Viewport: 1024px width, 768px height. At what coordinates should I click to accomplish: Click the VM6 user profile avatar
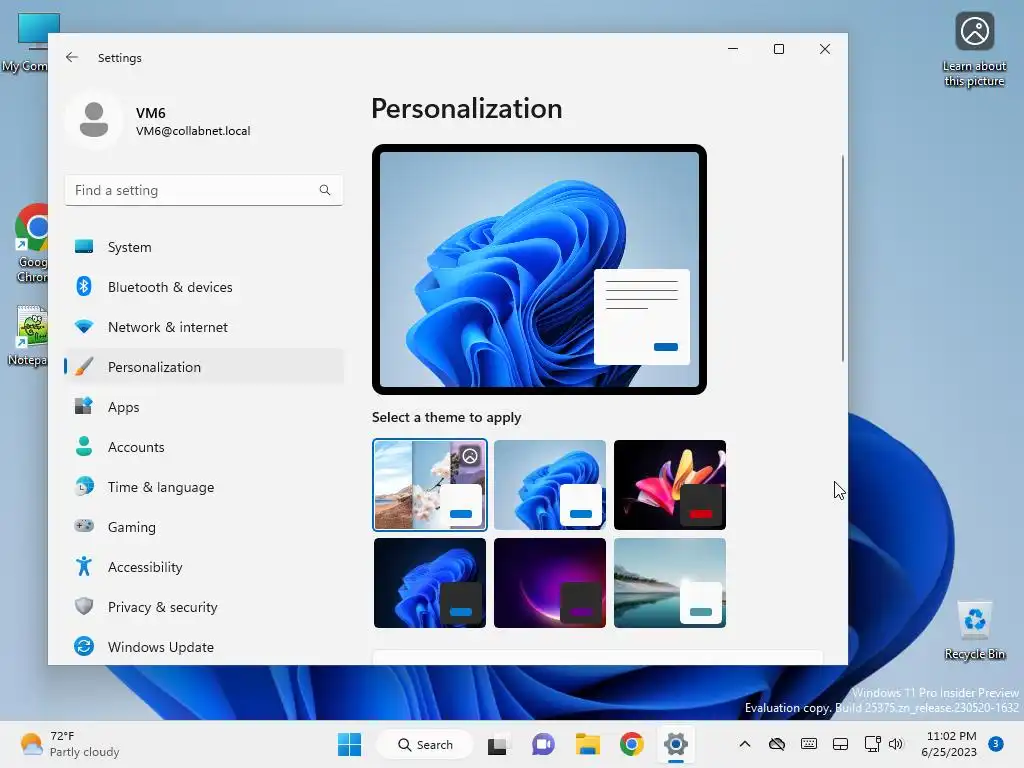coord(94,120)
